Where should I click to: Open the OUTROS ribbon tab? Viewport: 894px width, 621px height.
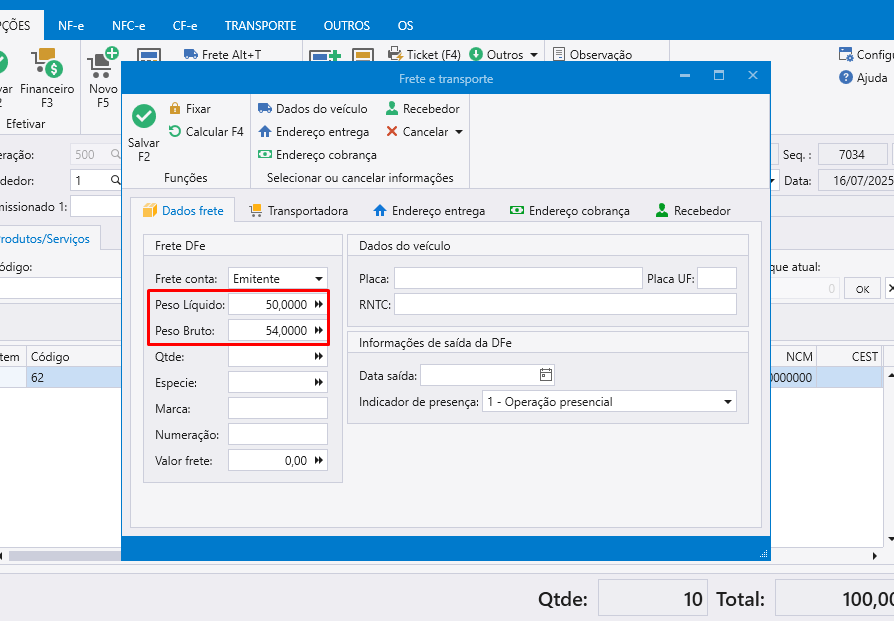347,26
